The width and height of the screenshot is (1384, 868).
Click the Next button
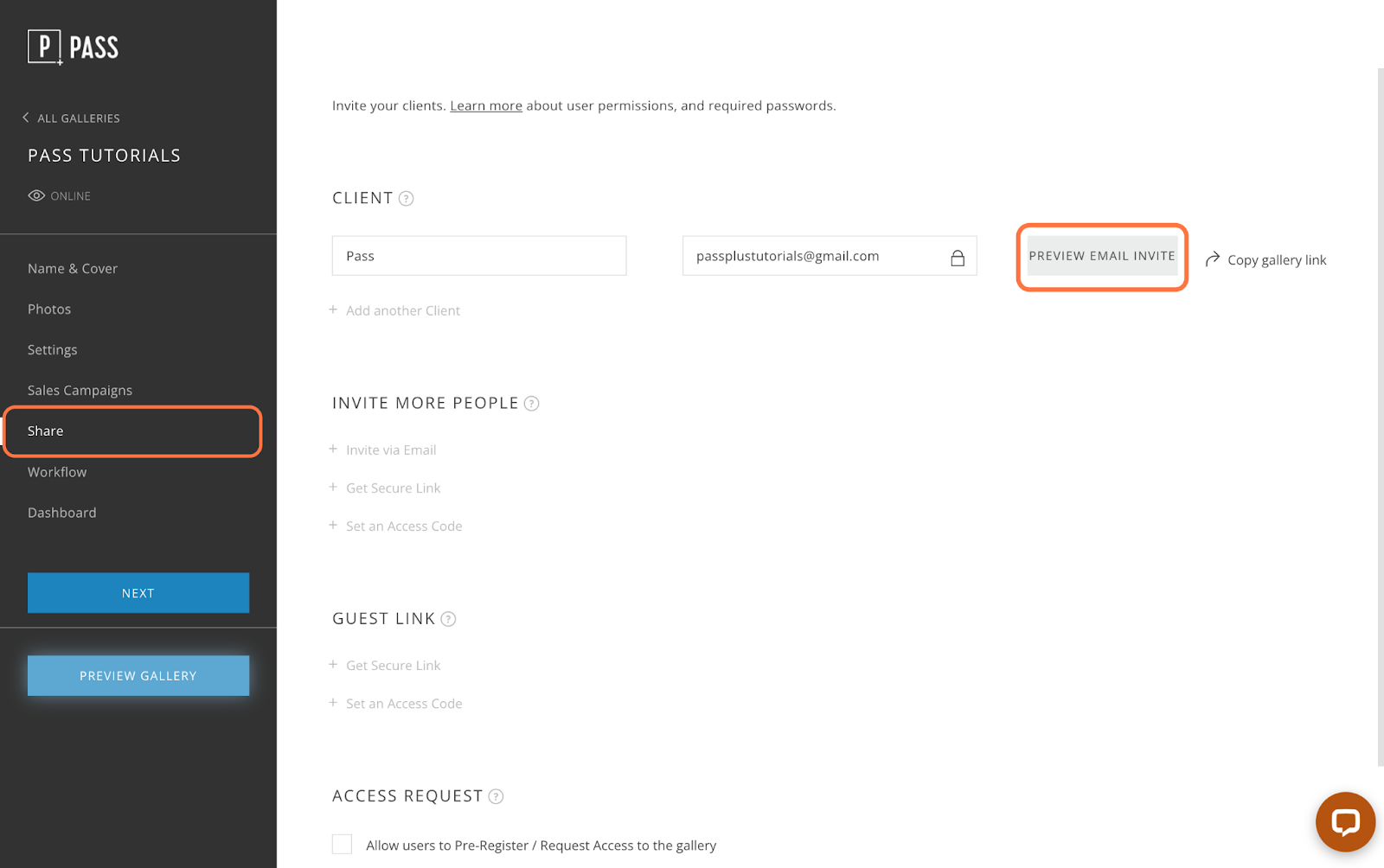tap(138, 593)
